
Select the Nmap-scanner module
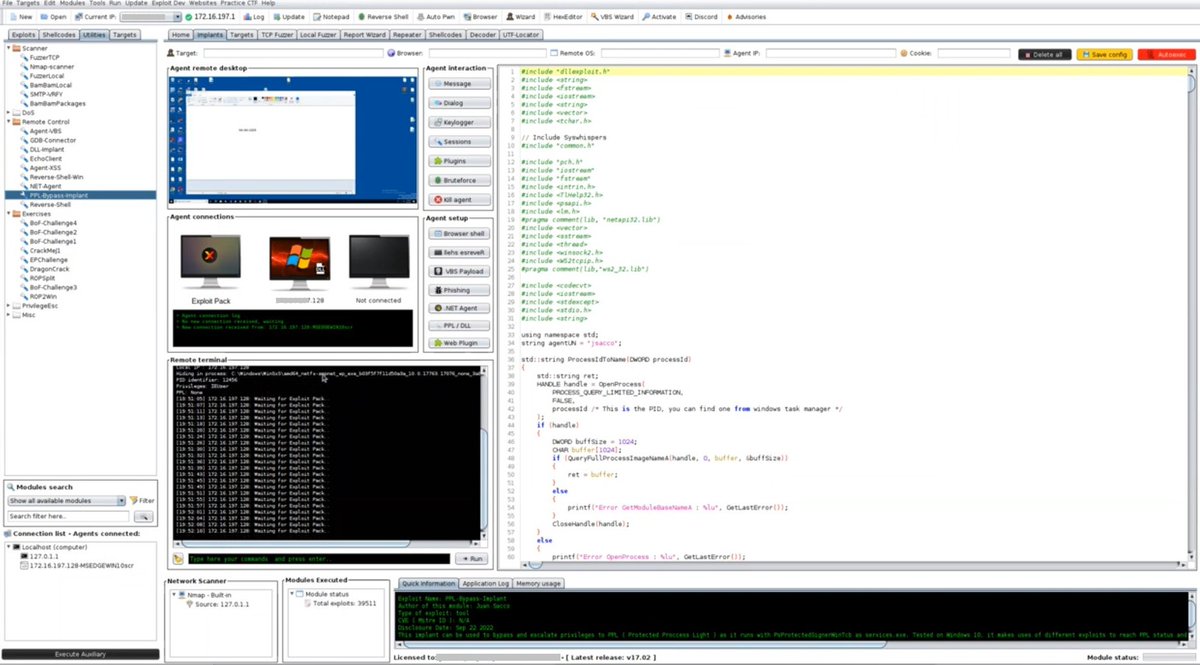click(x=46, y=66)
